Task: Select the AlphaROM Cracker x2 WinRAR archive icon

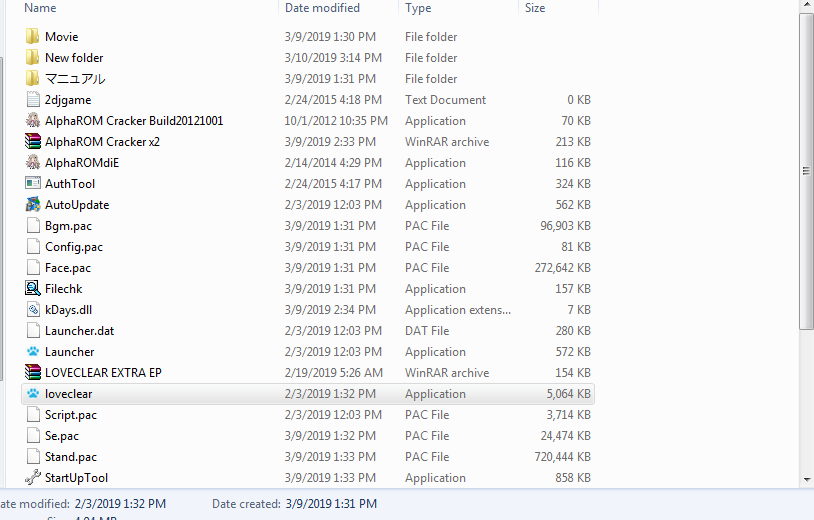Action: pyautogui.click(x=33, y=142)
